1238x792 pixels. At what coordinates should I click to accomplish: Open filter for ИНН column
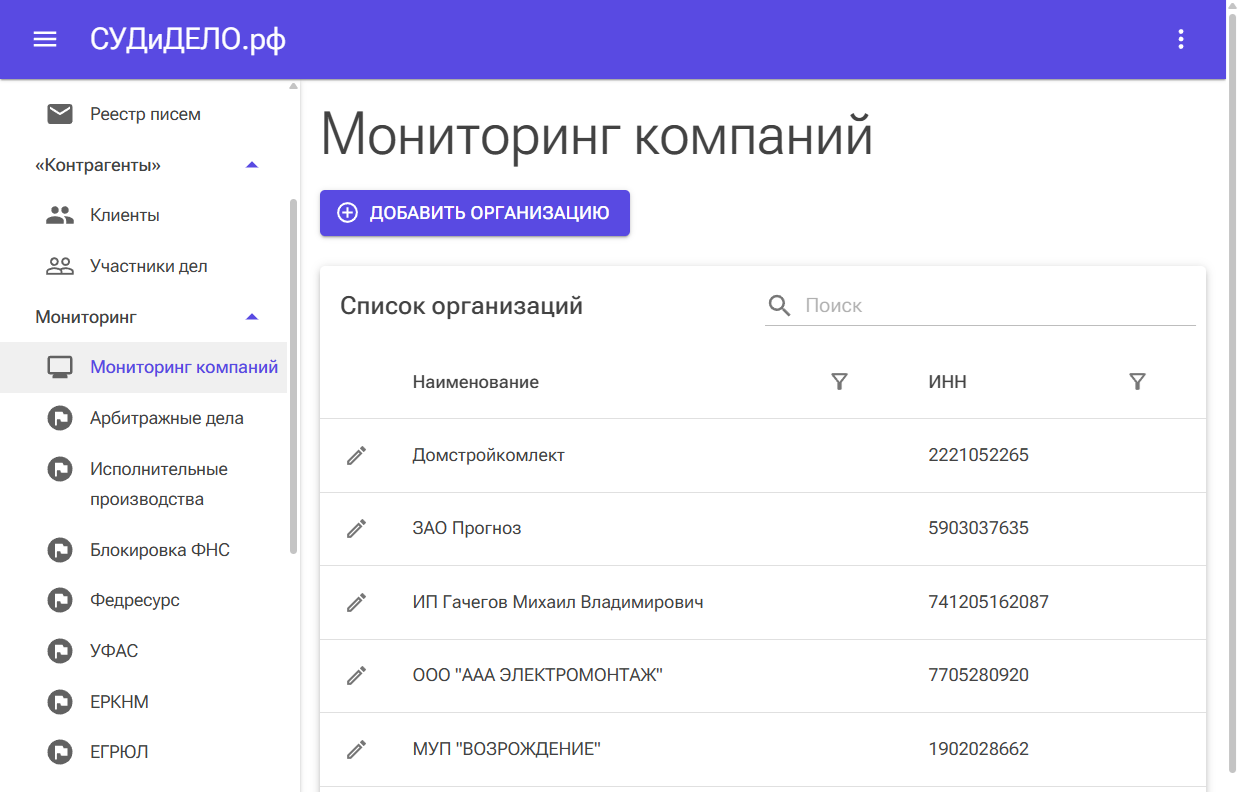[1137, 381]
